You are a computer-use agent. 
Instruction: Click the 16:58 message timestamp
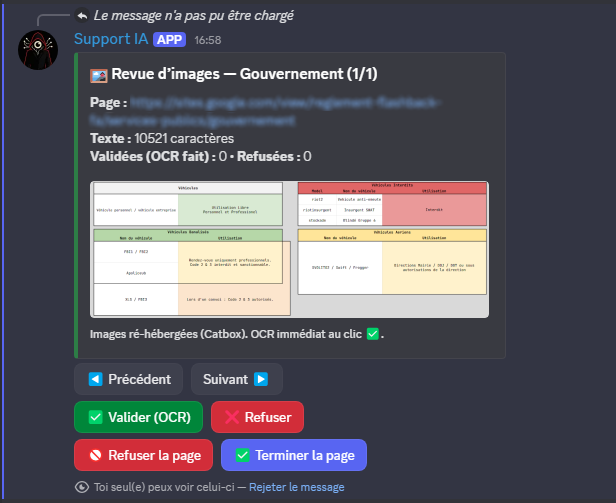208,40
